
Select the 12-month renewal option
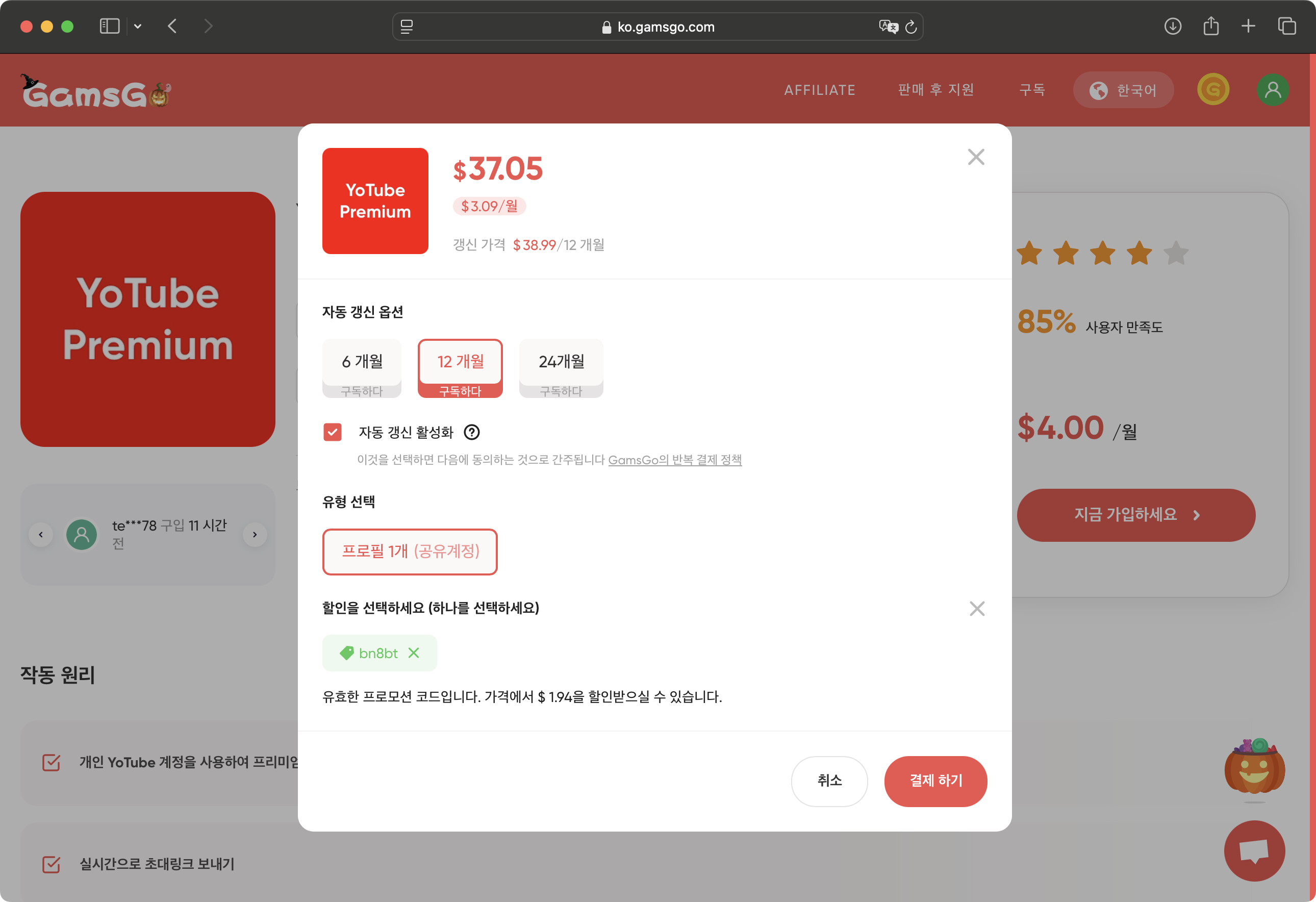[x=460, y=369]
